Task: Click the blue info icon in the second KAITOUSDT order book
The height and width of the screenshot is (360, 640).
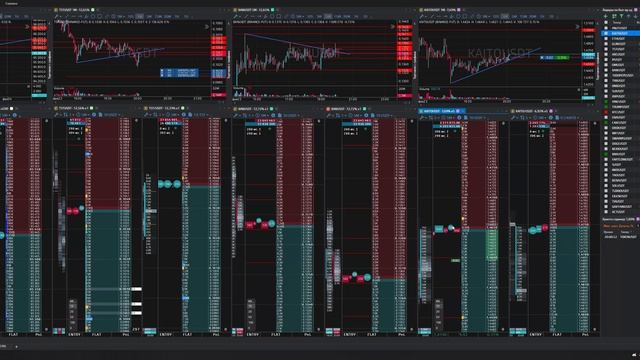Action: click(x=551, y=118)
